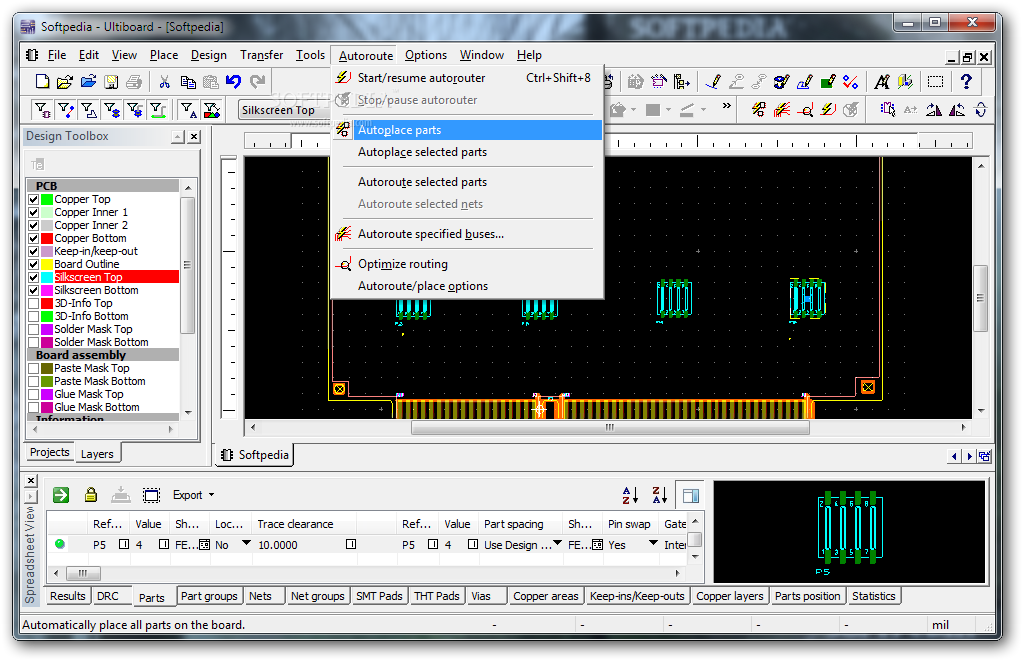
Task: Close the Design Toolbox panel
Action: (194, 137)
